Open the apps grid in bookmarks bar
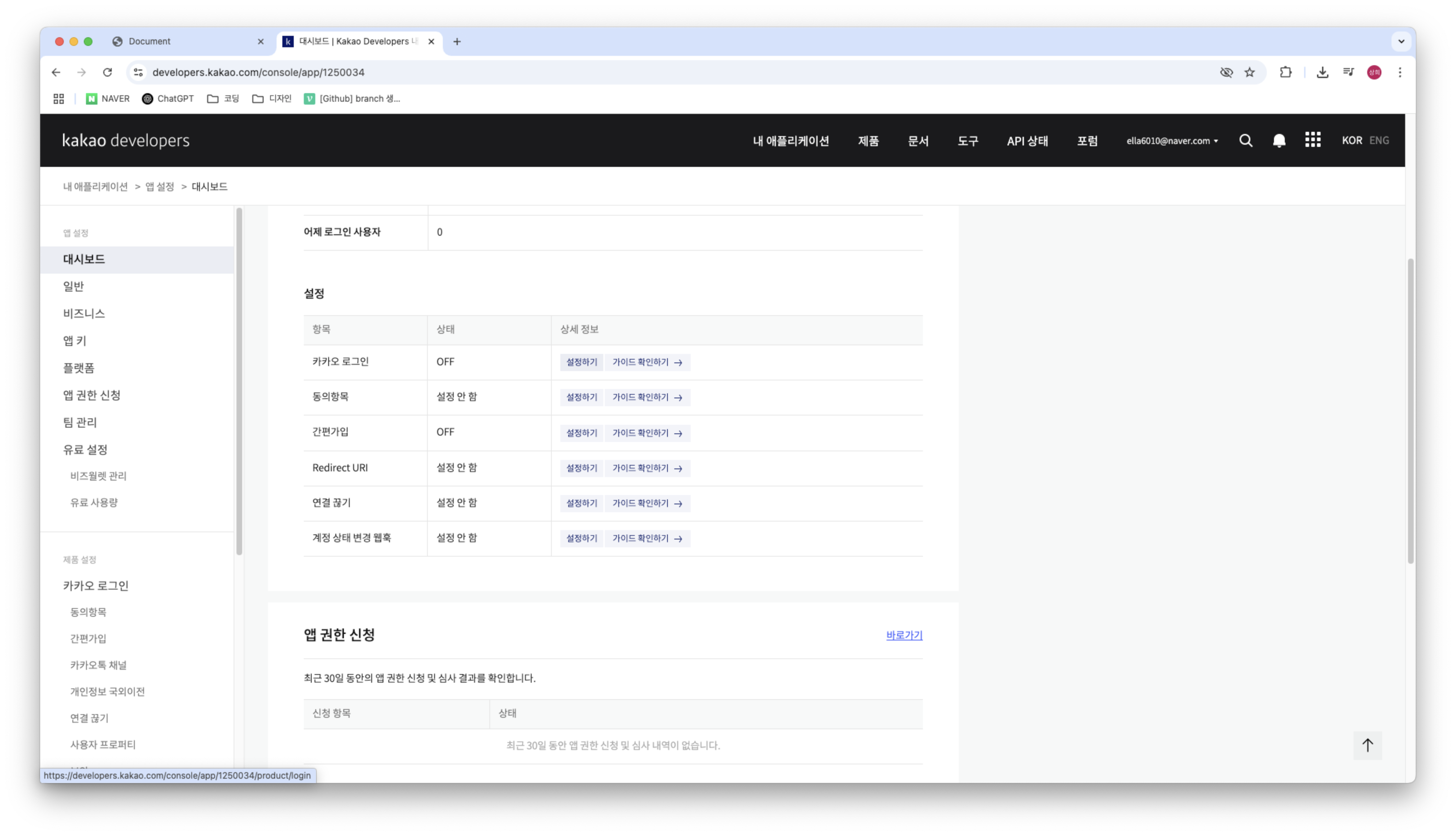The width and height of the screenshot is (1456, 836). pos(58,99)
